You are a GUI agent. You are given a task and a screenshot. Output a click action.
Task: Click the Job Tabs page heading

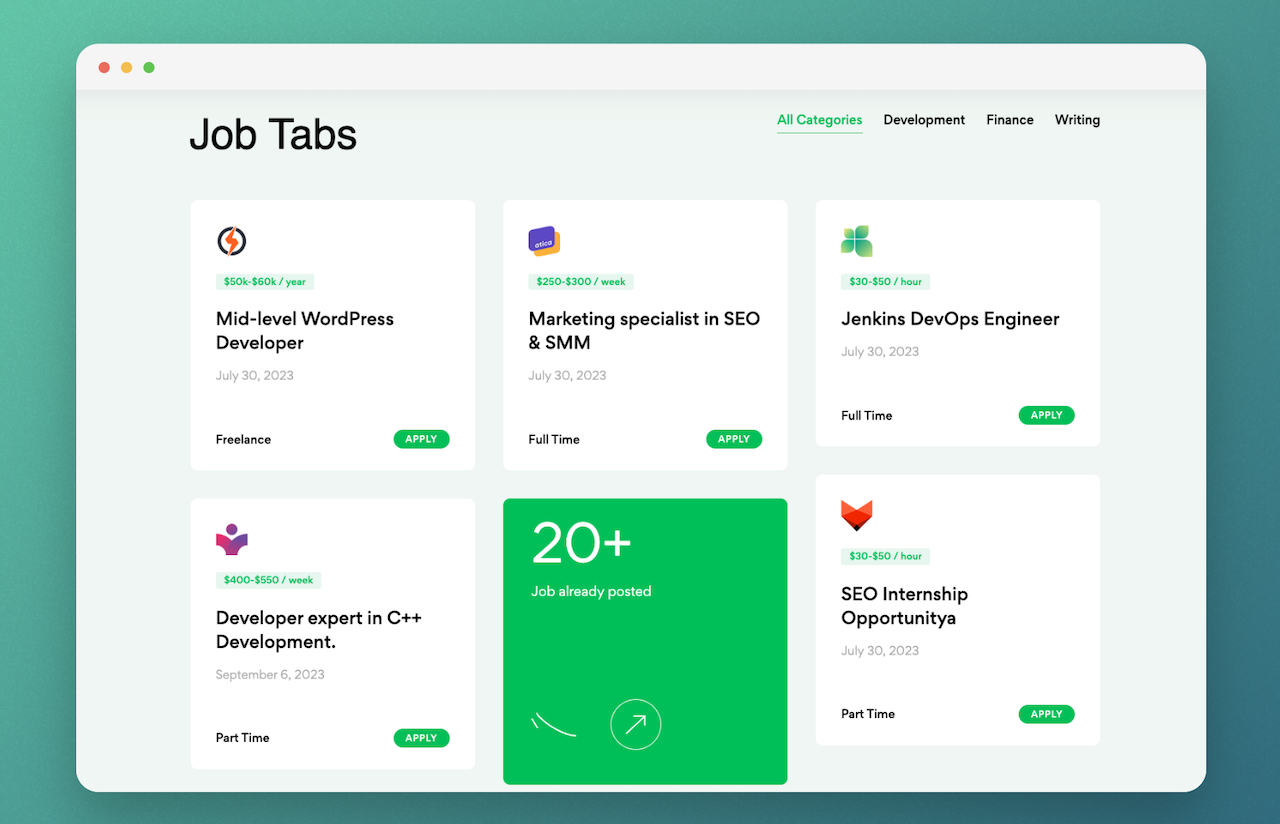coord(273,134)
